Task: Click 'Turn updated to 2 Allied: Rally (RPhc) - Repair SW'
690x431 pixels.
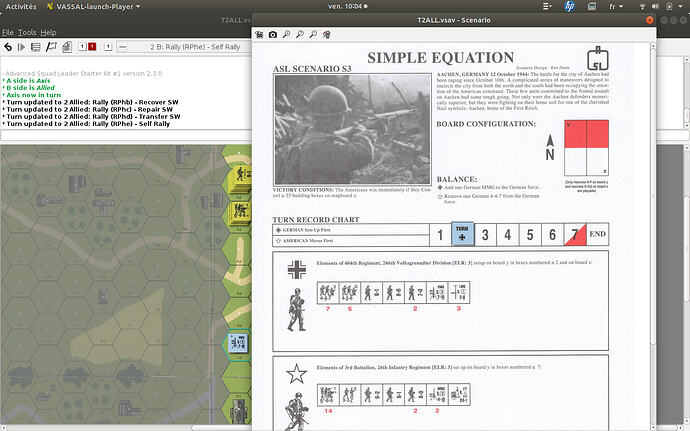Action: tap(88, 109)
